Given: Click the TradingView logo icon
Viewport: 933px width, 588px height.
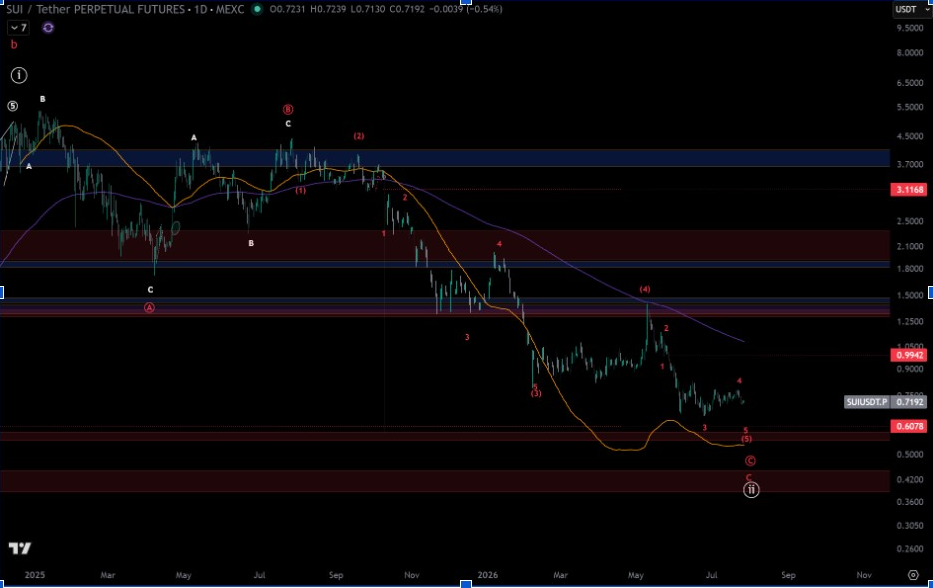Looking at the screenshot, I should [x=20, y=548].
